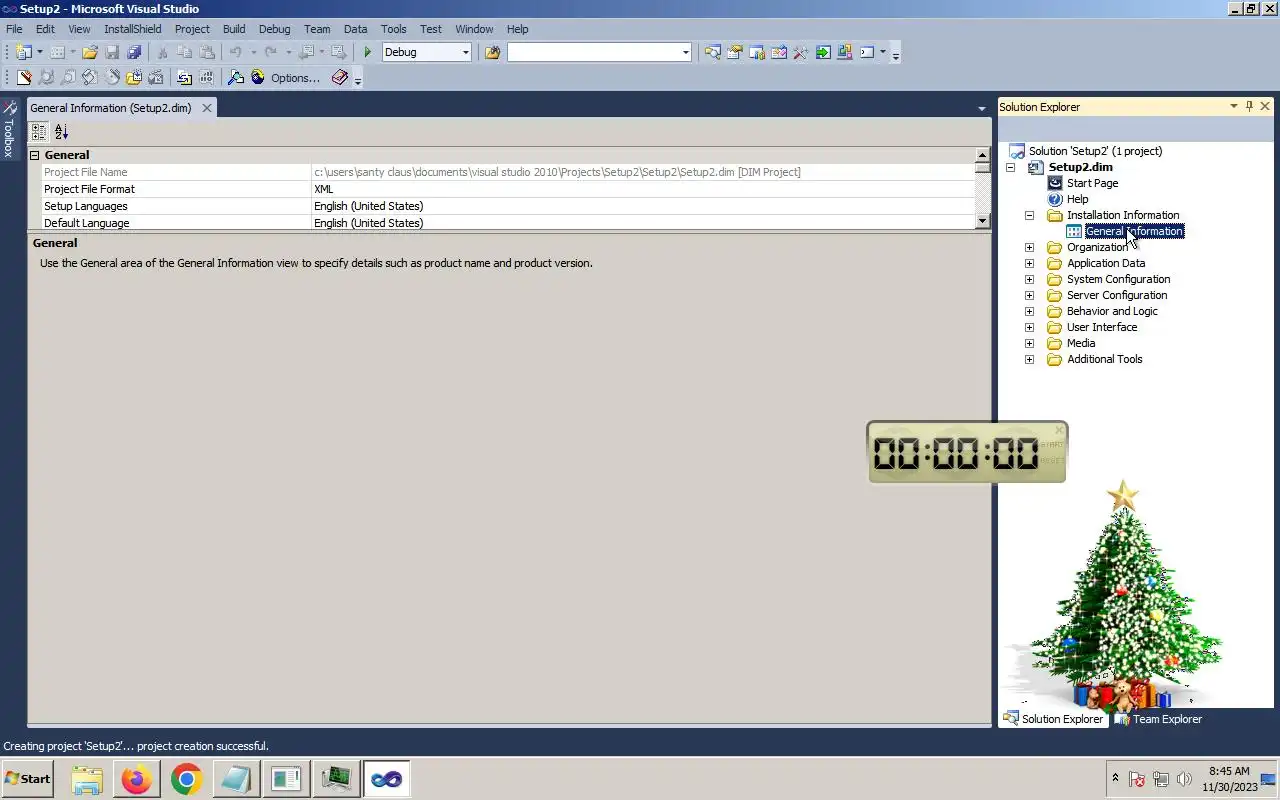Image resolution: width=1280 pixels, height=800 pixels.
Task: Pin the Solution Explorer panel with auto-hide icon
Action: [1249, 106]
